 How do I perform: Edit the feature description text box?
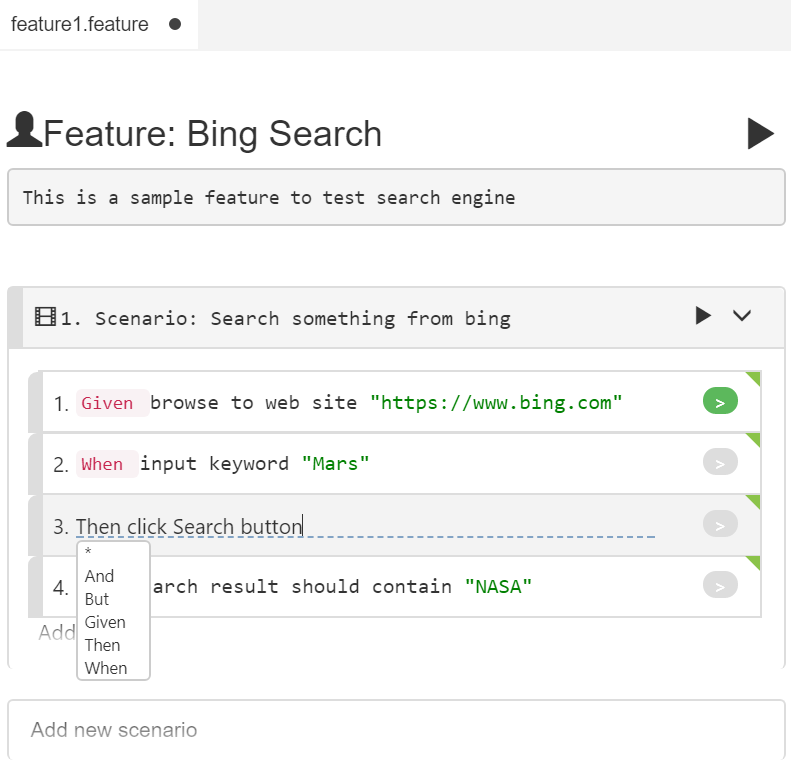pos(396,197)
